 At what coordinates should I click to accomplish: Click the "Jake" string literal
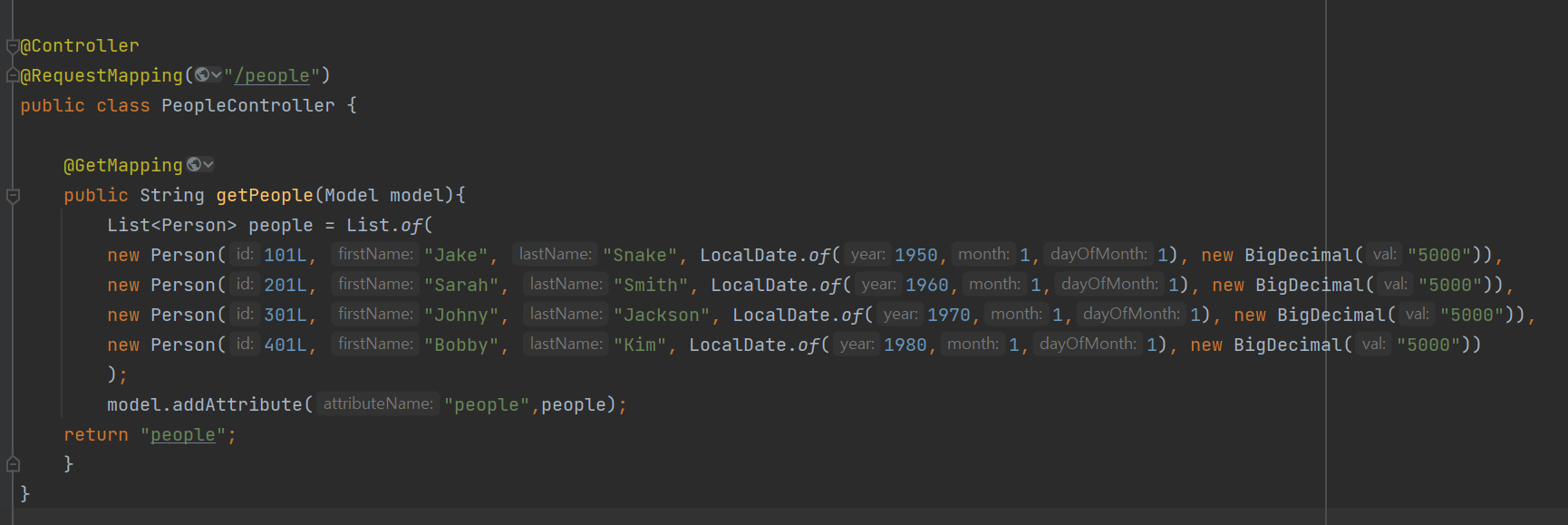(x=456, y=255)
